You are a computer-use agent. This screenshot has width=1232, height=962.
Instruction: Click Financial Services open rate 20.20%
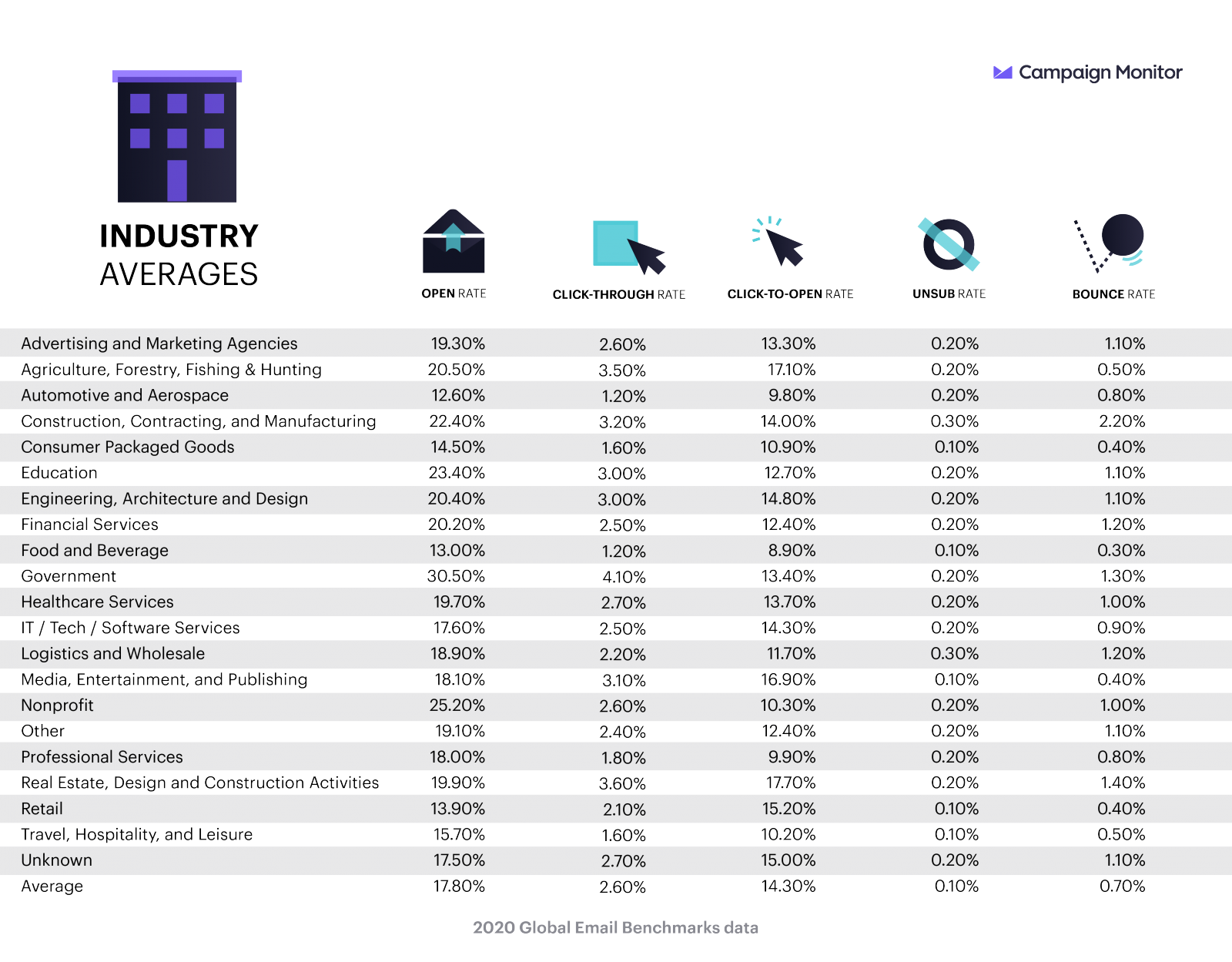(457, 525)
